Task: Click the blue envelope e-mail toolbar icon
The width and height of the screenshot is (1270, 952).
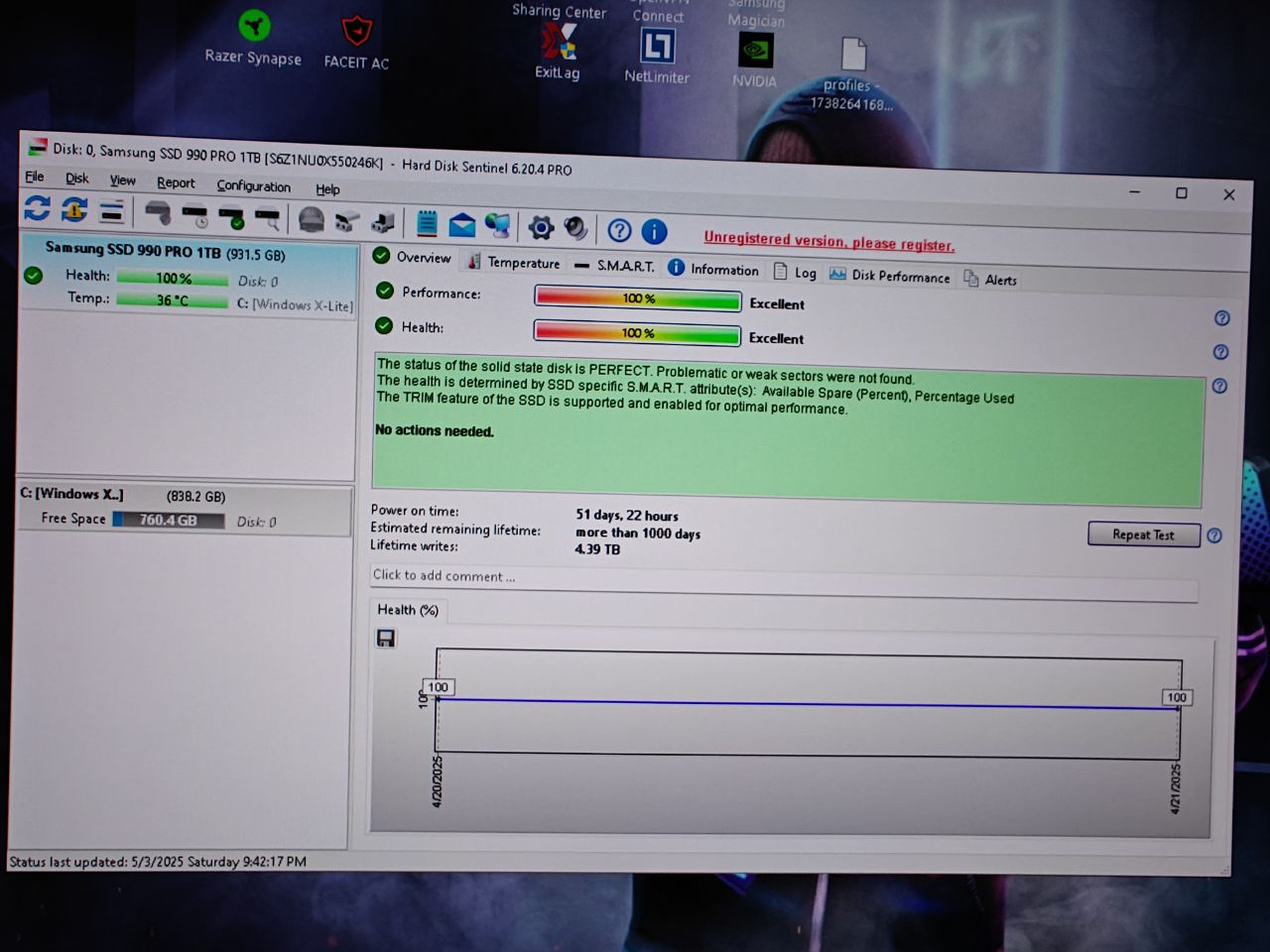Action: click(462, 225)
